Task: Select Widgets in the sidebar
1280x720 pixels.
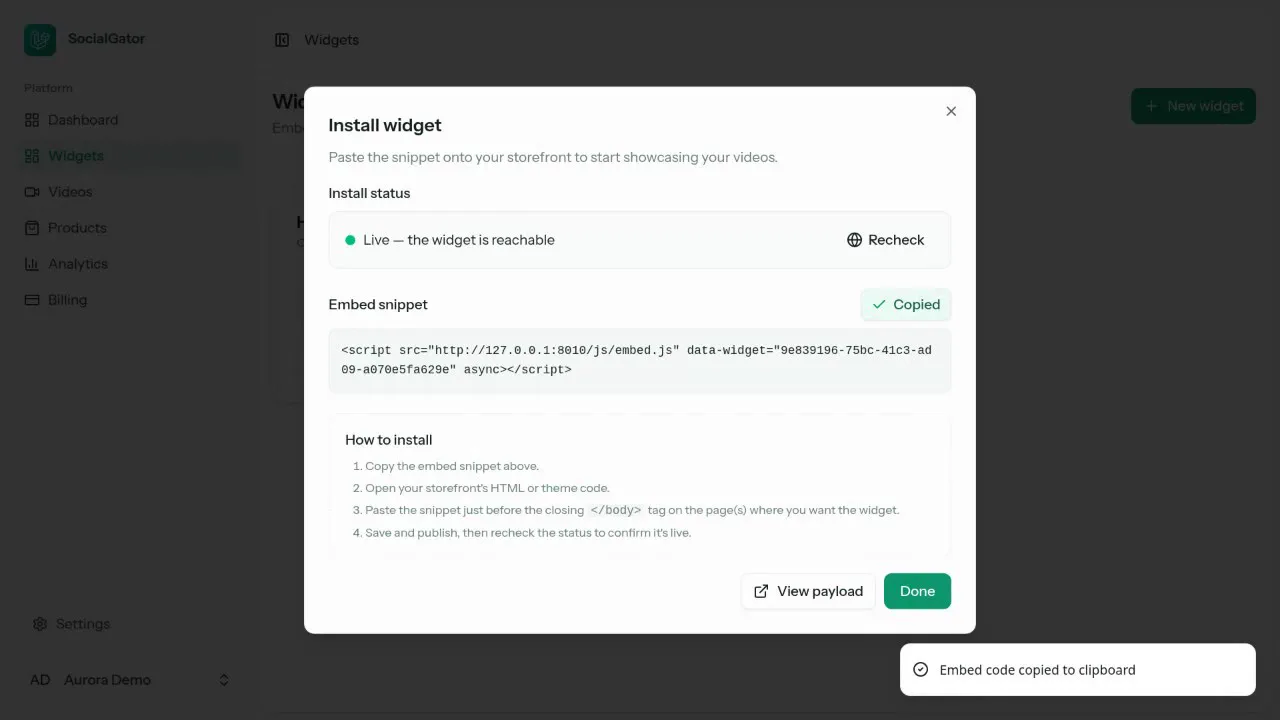Action: pyautogui.click(x=130, y=156)
